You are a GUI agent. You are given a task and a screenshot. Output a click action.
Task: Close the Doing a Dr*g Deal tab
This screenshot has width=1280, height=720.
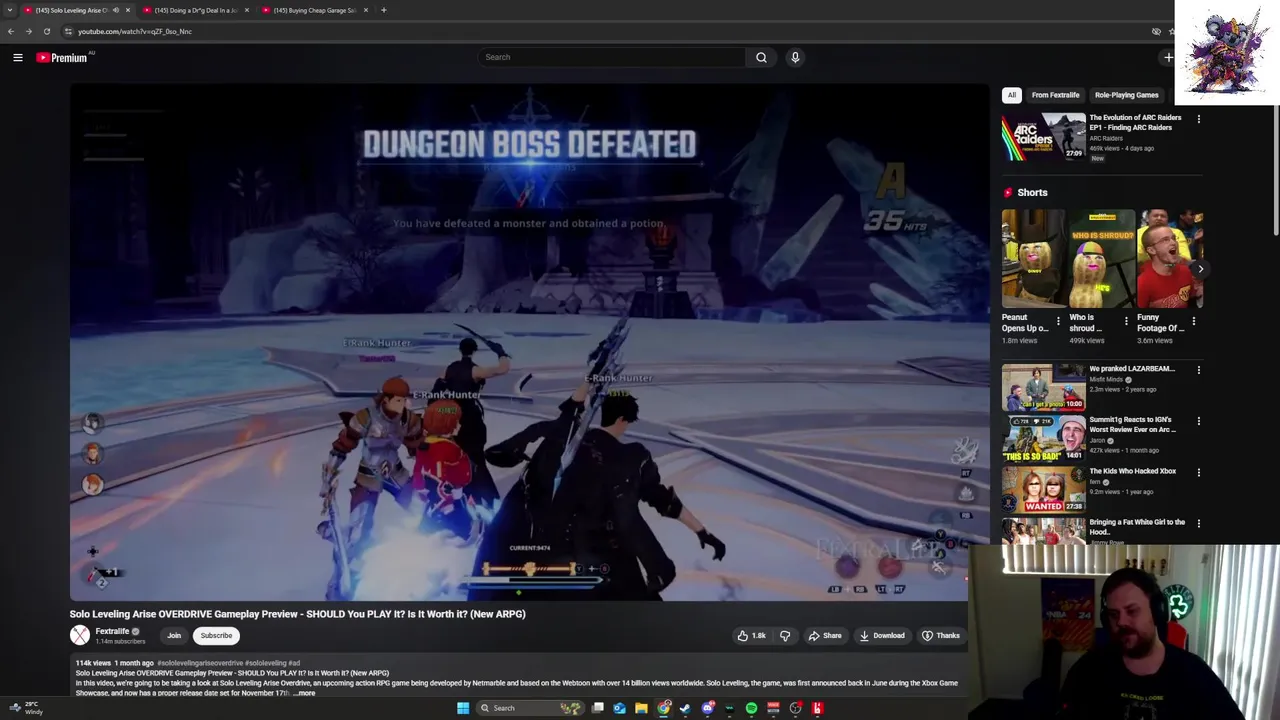pyautogui.click(x=247, y=10)
